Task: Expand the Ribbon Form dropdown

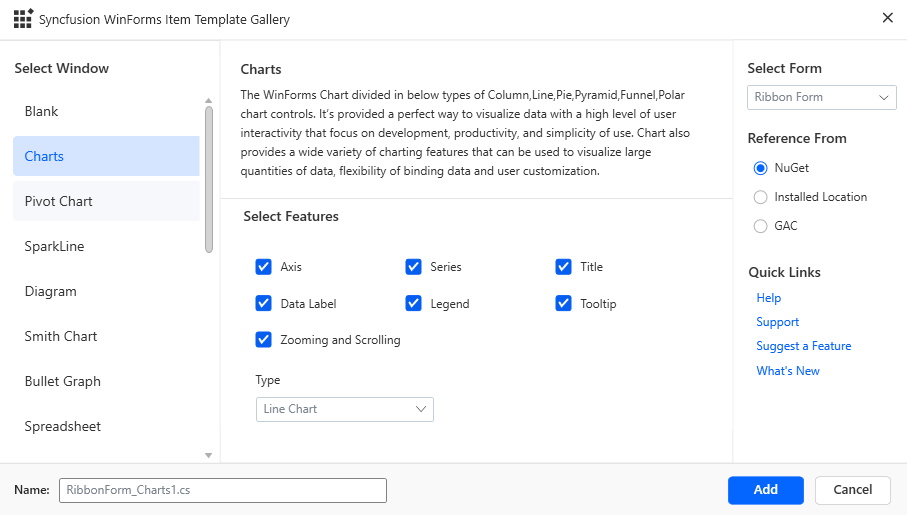Action: click(x=822, y=97)
